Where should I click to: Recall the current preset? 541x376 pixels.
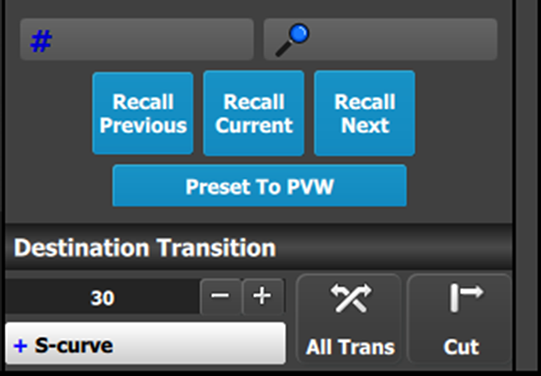pyautogui.click(x=254, y=113)
